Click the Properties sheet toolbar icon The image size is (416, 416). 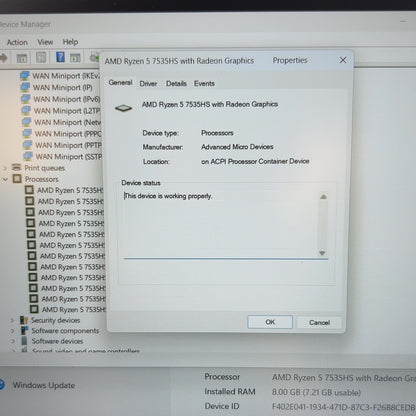pos(41,58)
